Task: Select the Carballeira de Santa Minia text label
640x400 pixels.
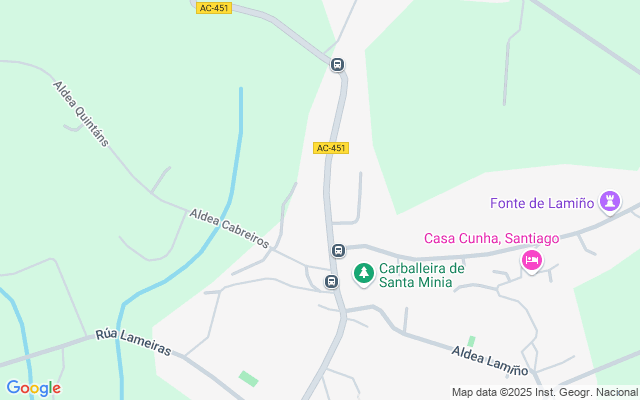Action: 422,275
